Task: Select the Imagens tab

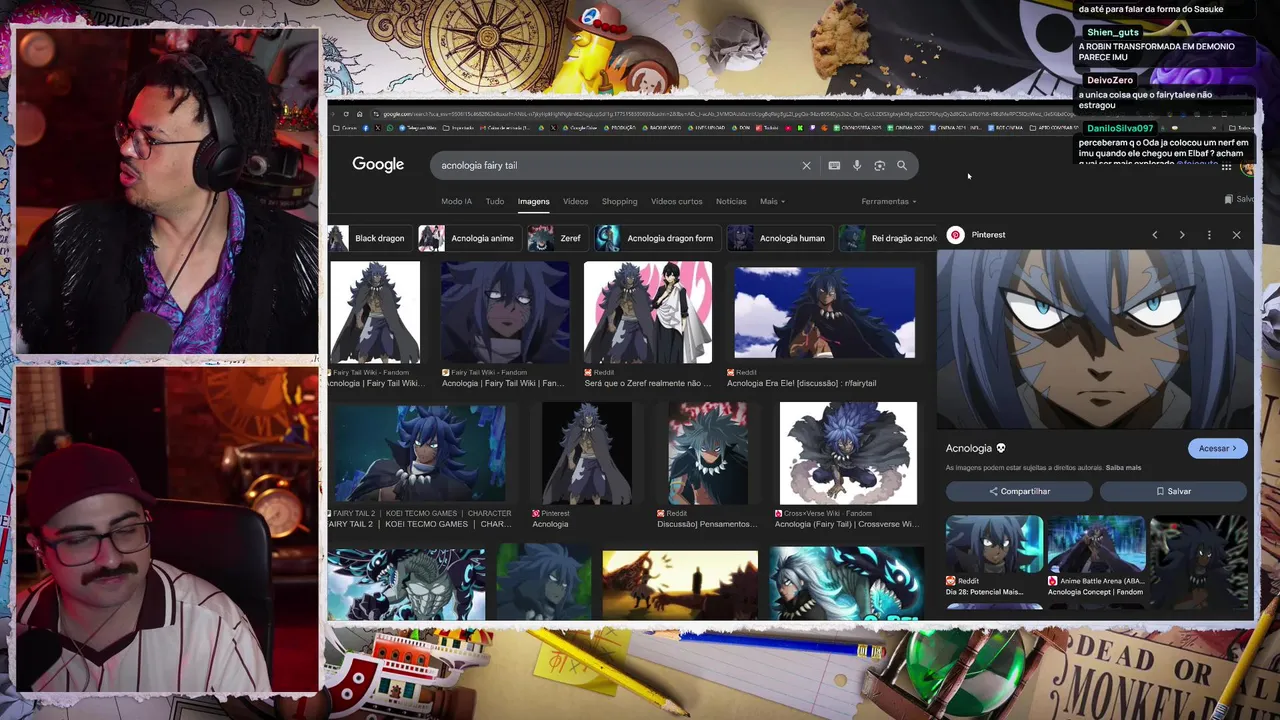Action: pyautogui.click(x=533, y=201)
